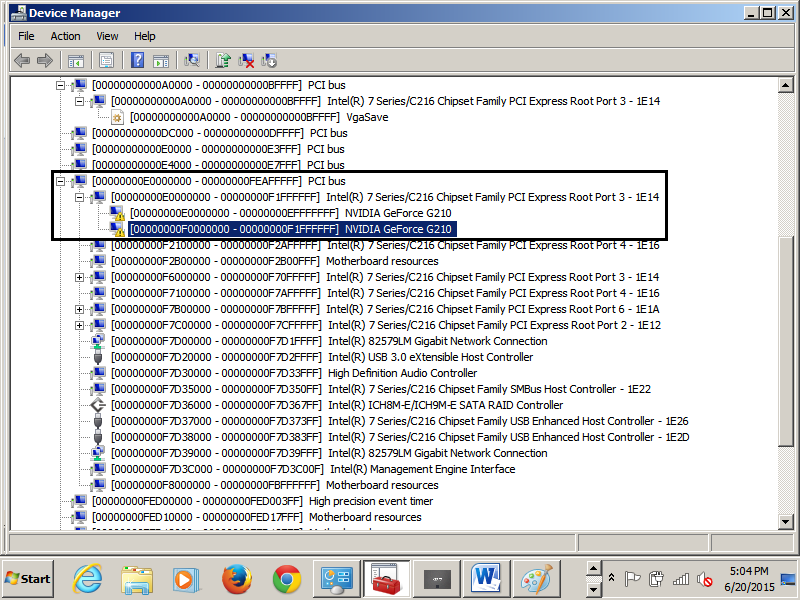The width and height of the screenshot is (800, 600).
Task: Select F8000000 Motherboard resources entry
Action: coord(274,485)
